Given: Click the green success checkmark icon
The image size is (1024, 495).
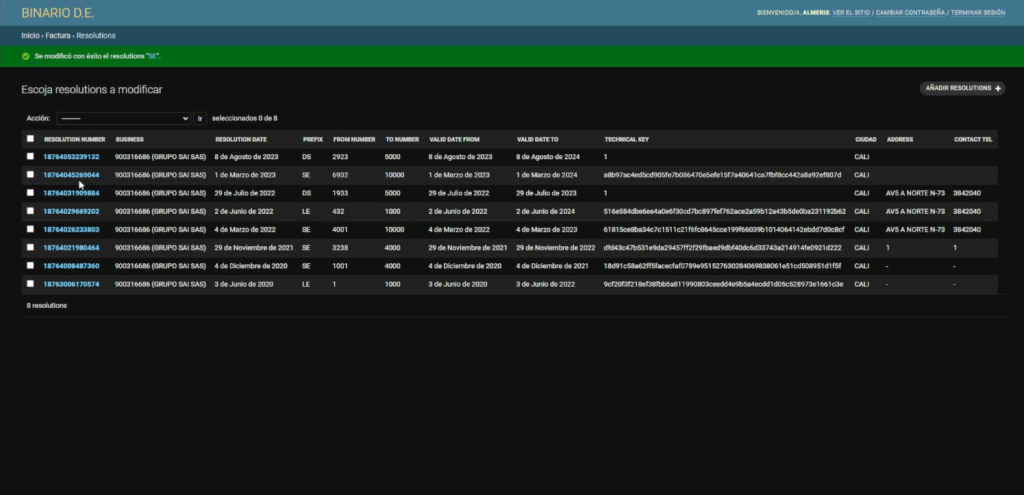Looking at the screenshot, I should [x=25, y=56].
